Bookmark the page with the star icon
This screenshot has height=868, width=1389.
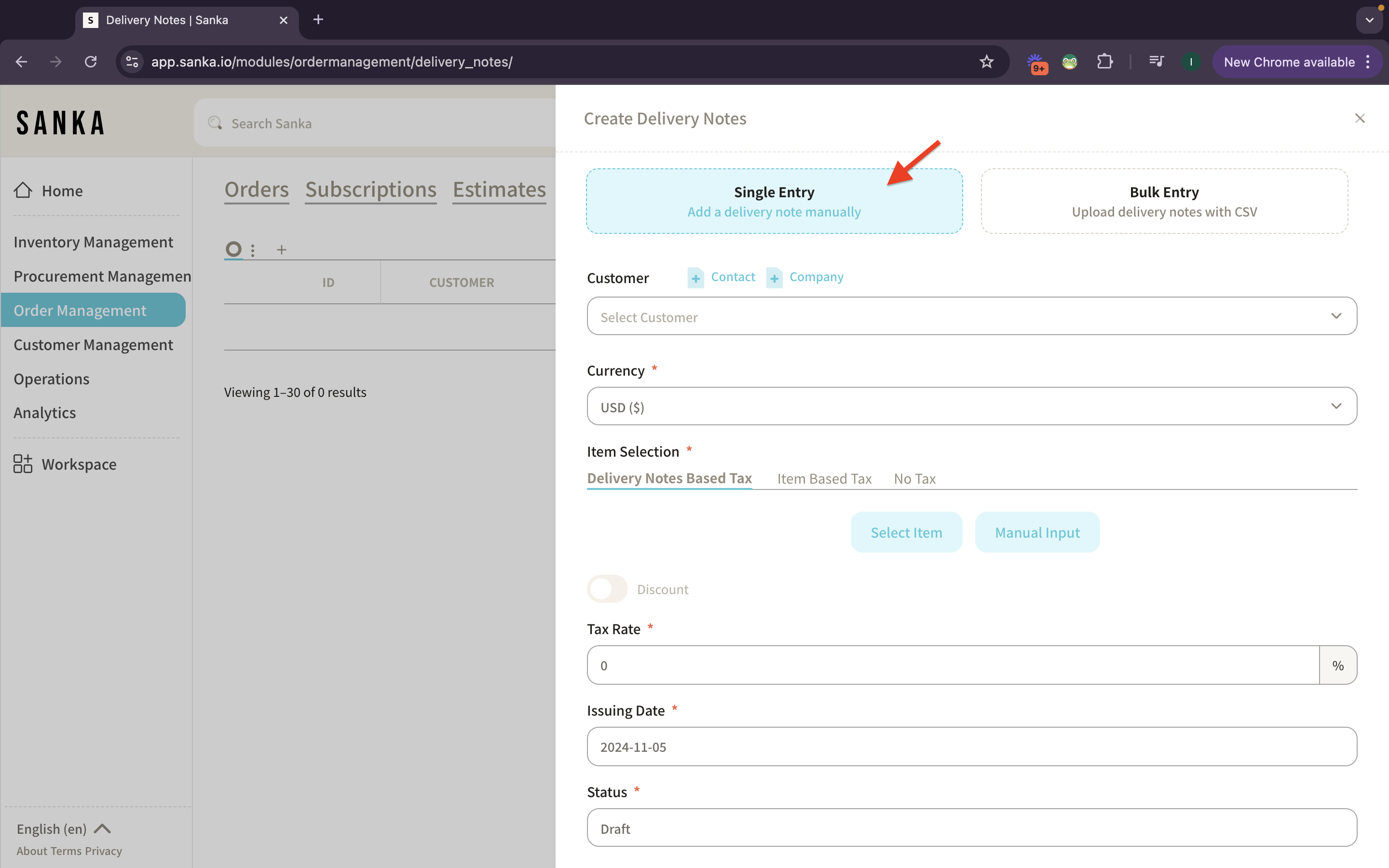(986, 62)
